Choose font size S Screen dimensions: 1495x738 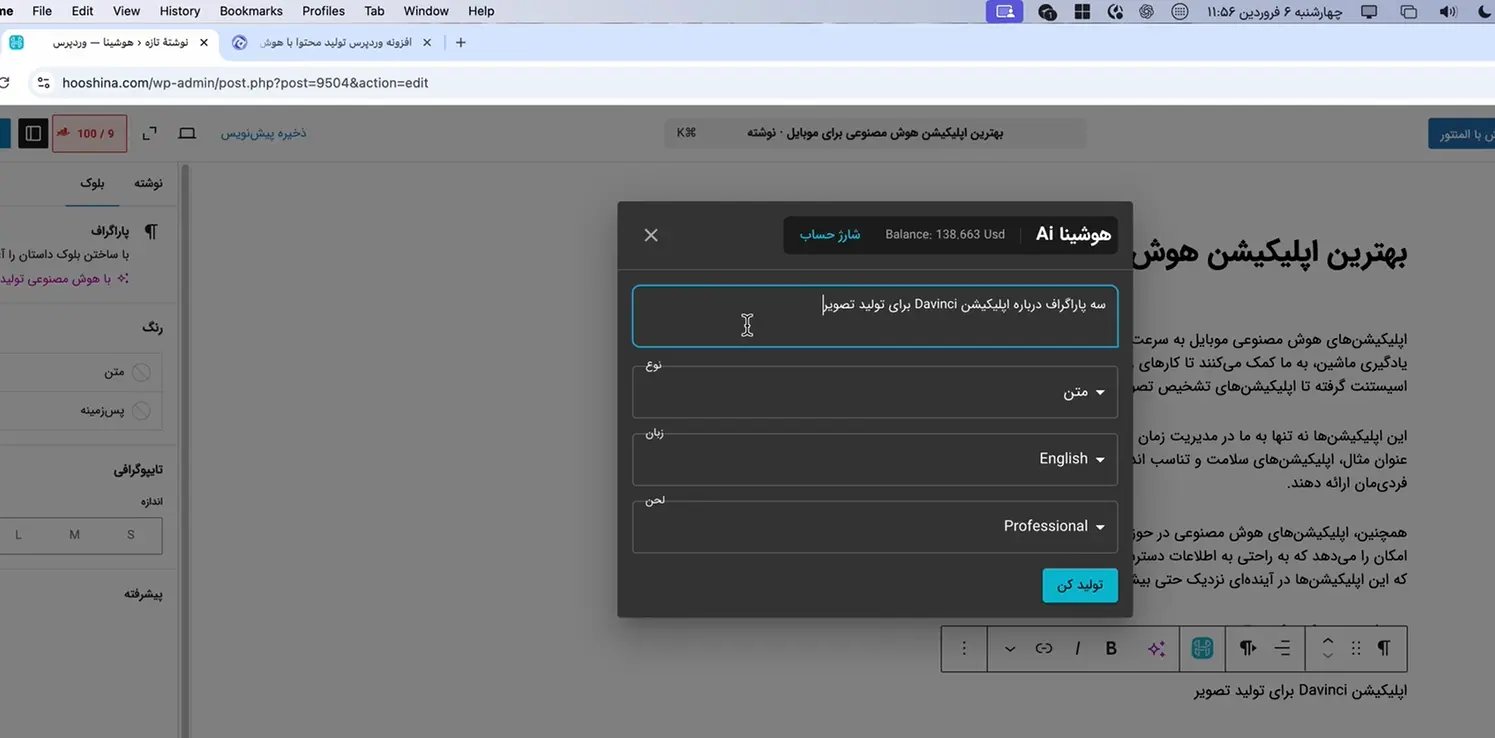click(x=131, y=535)
